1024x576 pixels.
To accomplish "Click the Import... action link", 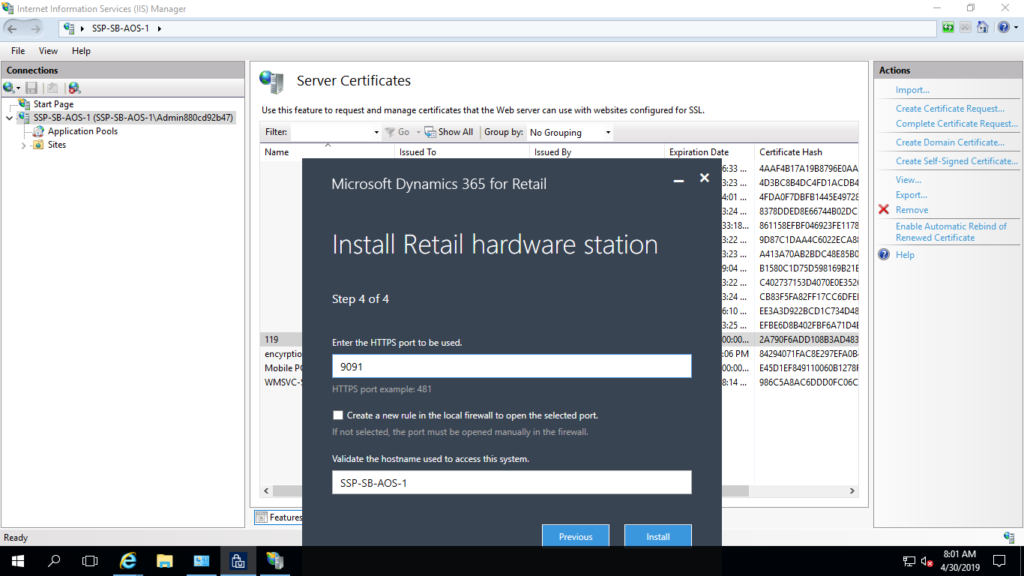I will point(912,90).
